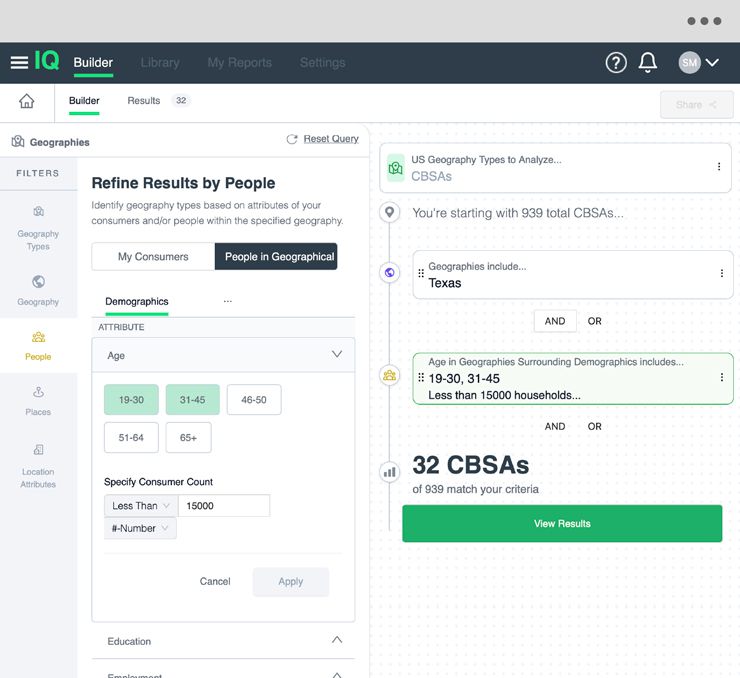The image size is (740, 678).
Task: Click the Reset Query link
Action: coord(330,139)
